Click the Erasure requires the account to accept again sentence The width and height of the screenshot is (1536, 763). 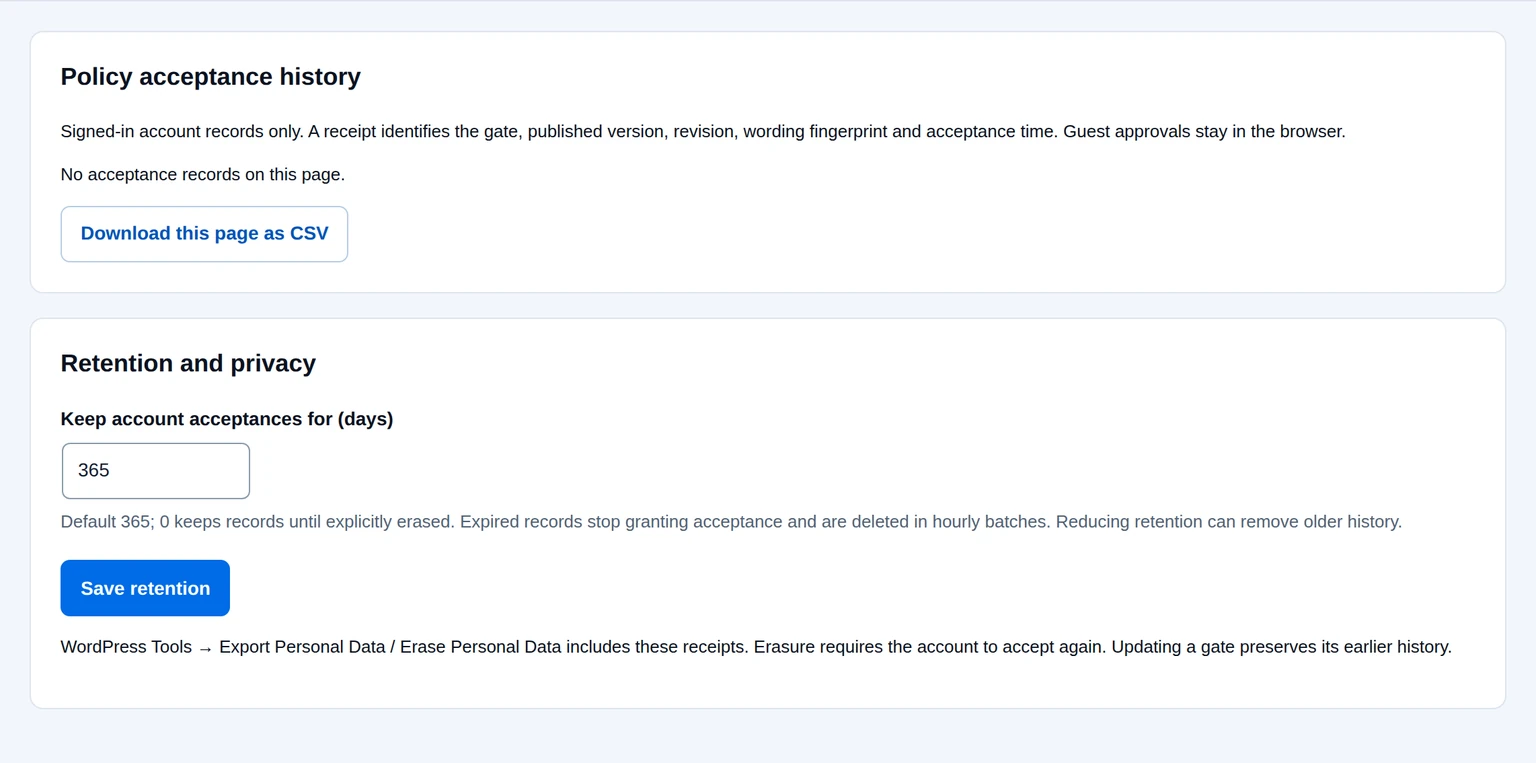(x=930, y=647)
